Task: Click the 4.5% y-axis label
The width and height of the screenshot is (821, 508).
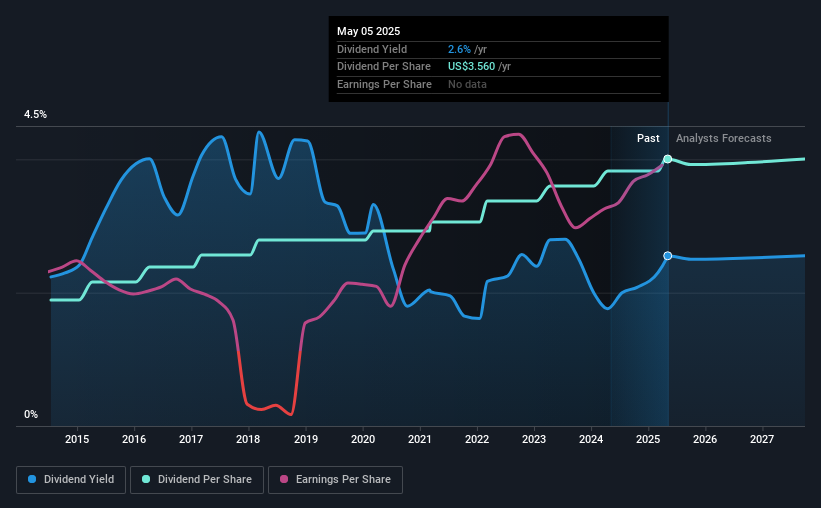Action: [35, 114]
